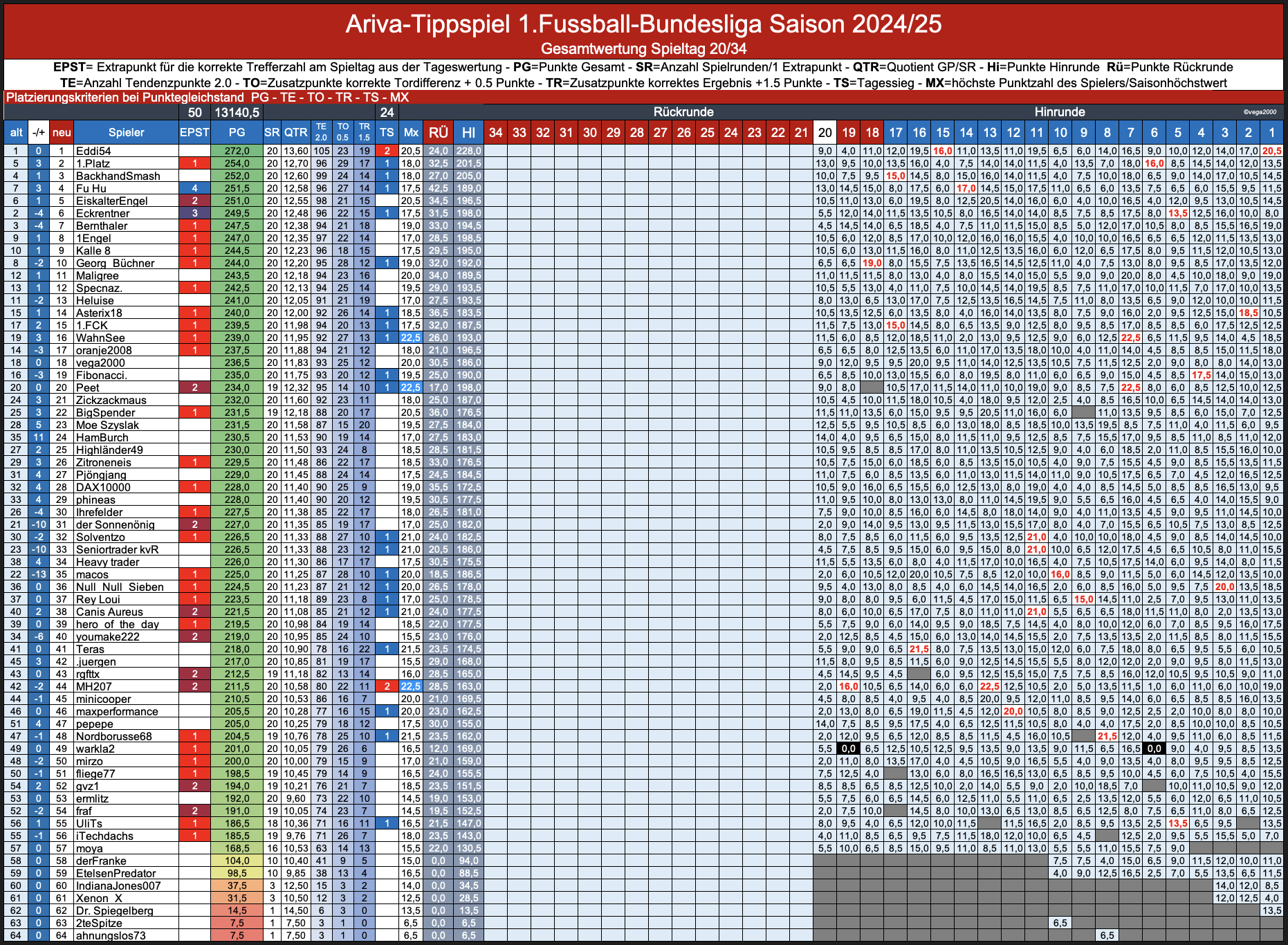Select player name 'Nordborusse68'
Viewport: 1288px width, 945px height.
113,736
